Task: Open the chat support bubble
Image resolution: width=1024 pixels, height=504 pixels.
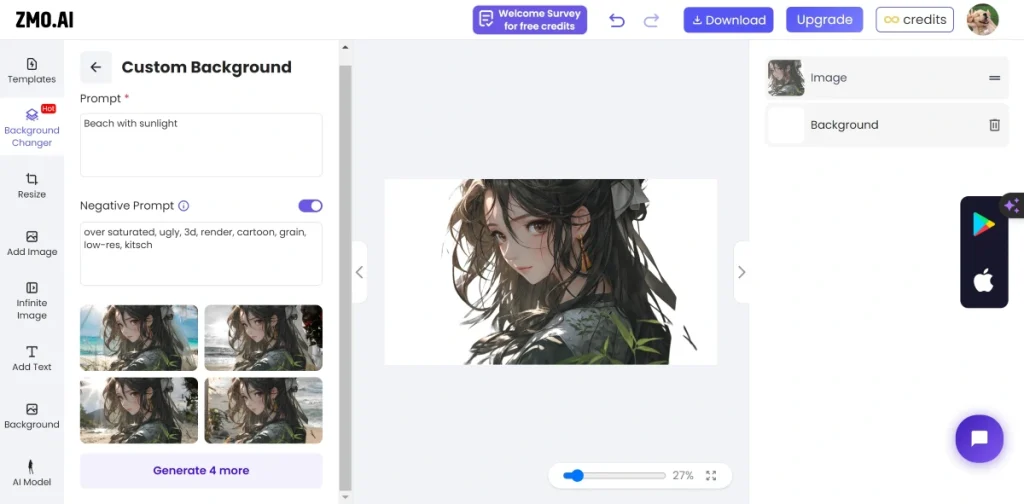Action: pos(979,439)
